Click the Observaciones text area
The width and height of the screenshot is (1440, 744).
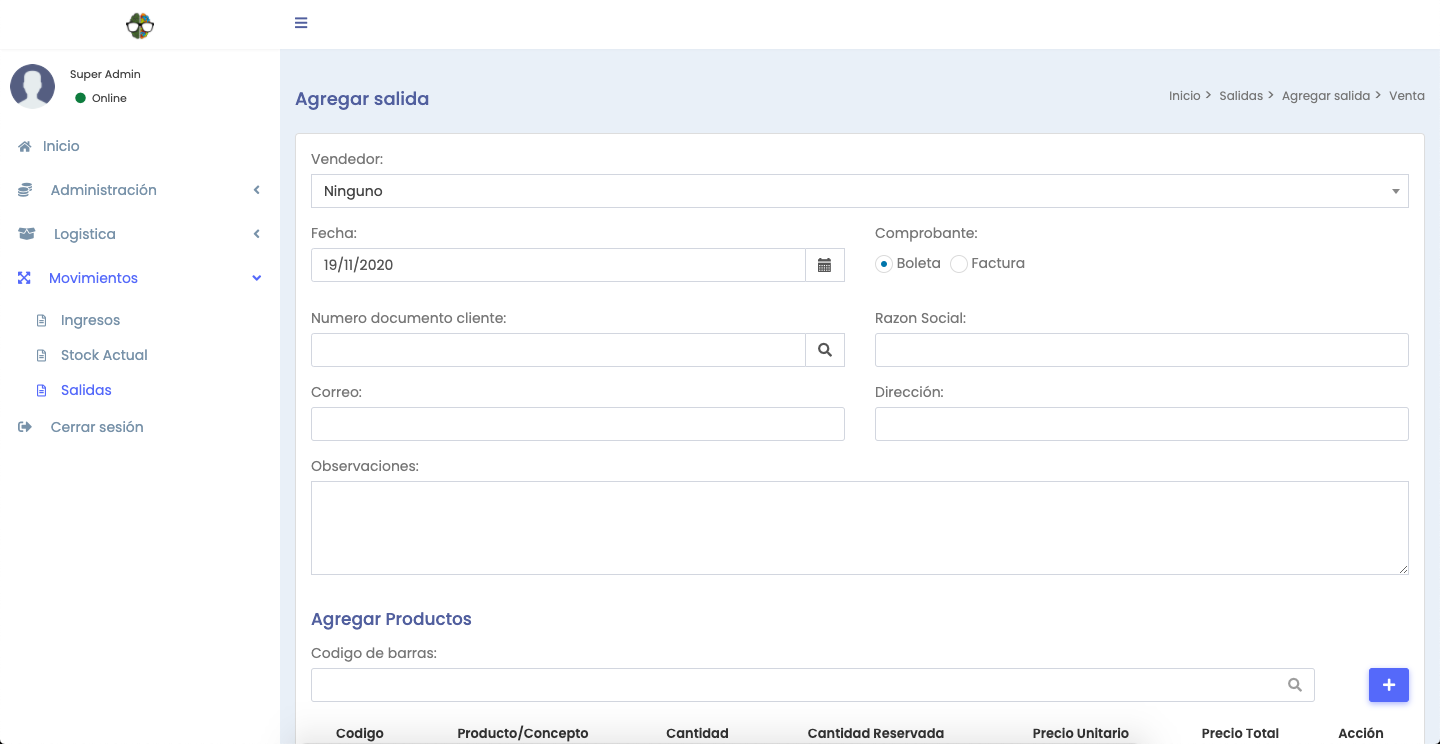coord(859,528)
